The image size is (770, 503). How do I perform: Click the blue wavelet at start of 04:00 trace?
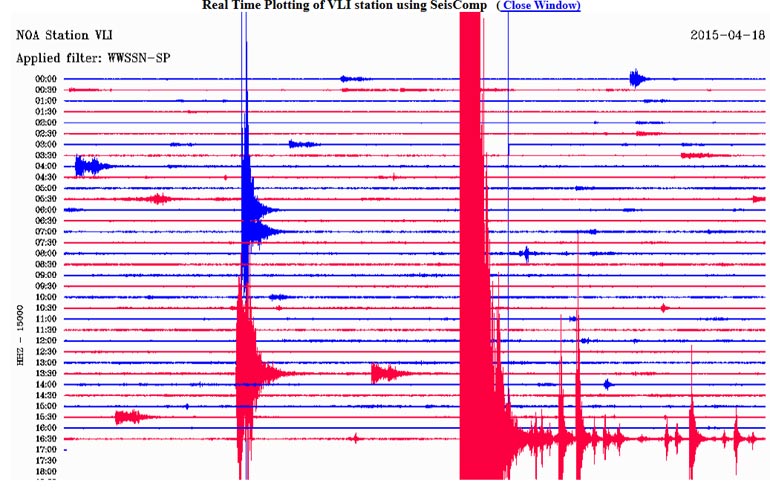tap(88, 166)
